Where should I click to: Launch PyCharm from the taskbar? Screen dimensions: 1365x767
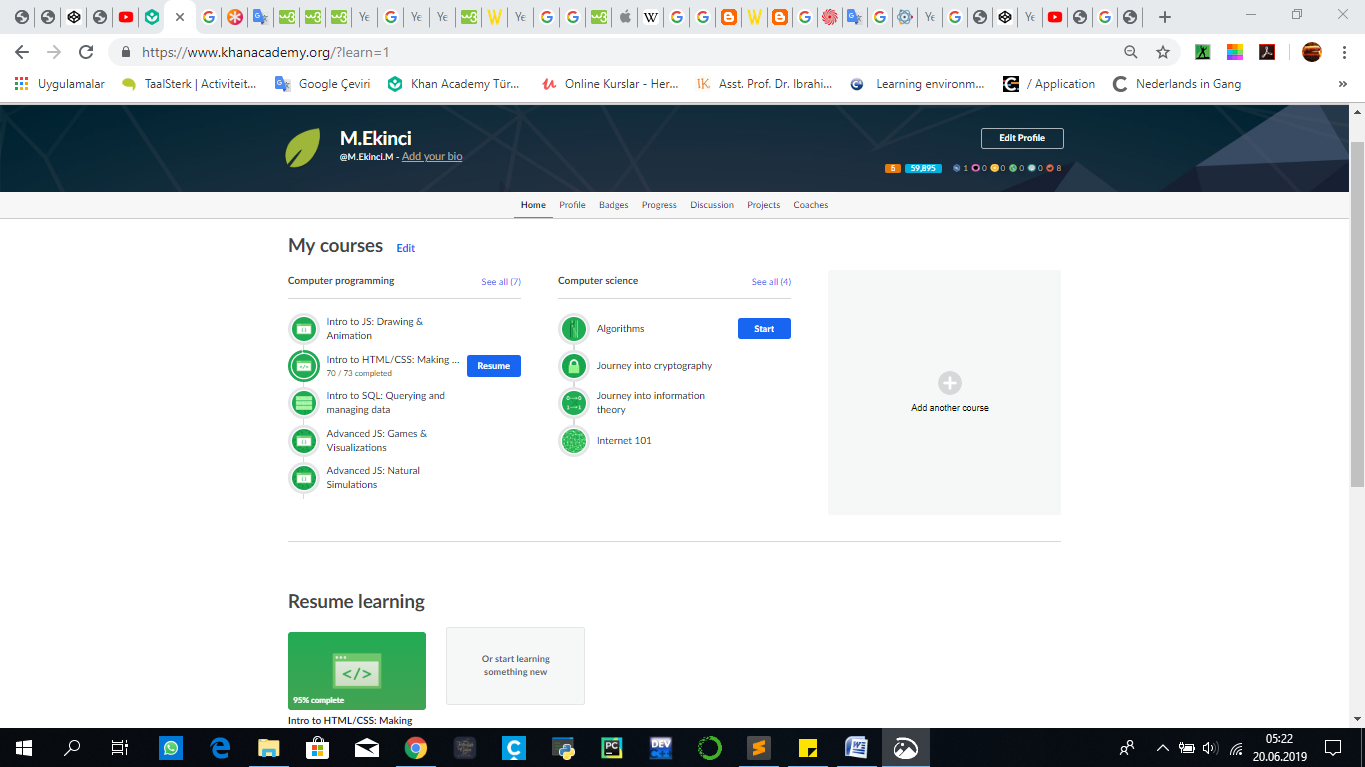click(612, 747)
